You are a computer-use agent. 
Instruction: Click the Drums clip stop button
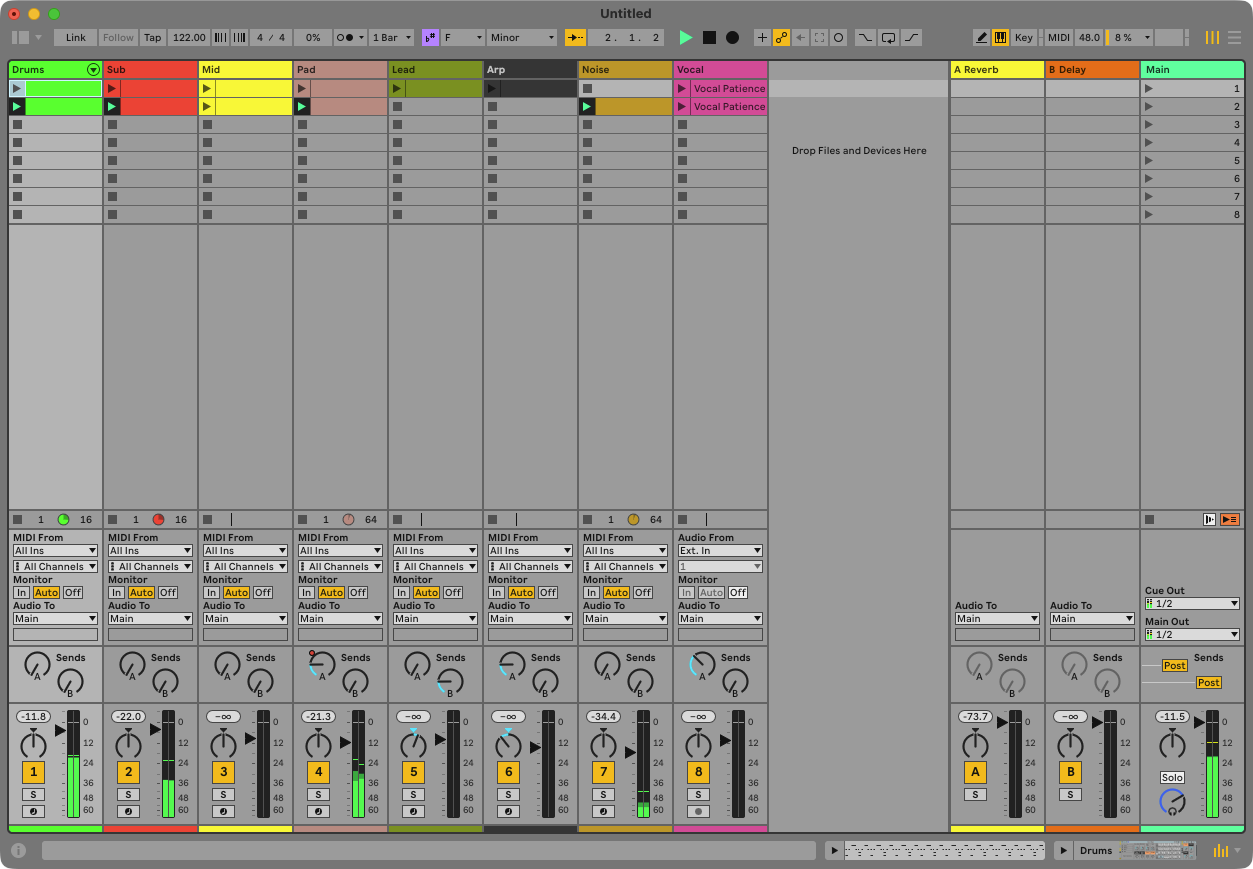[17, 519]
